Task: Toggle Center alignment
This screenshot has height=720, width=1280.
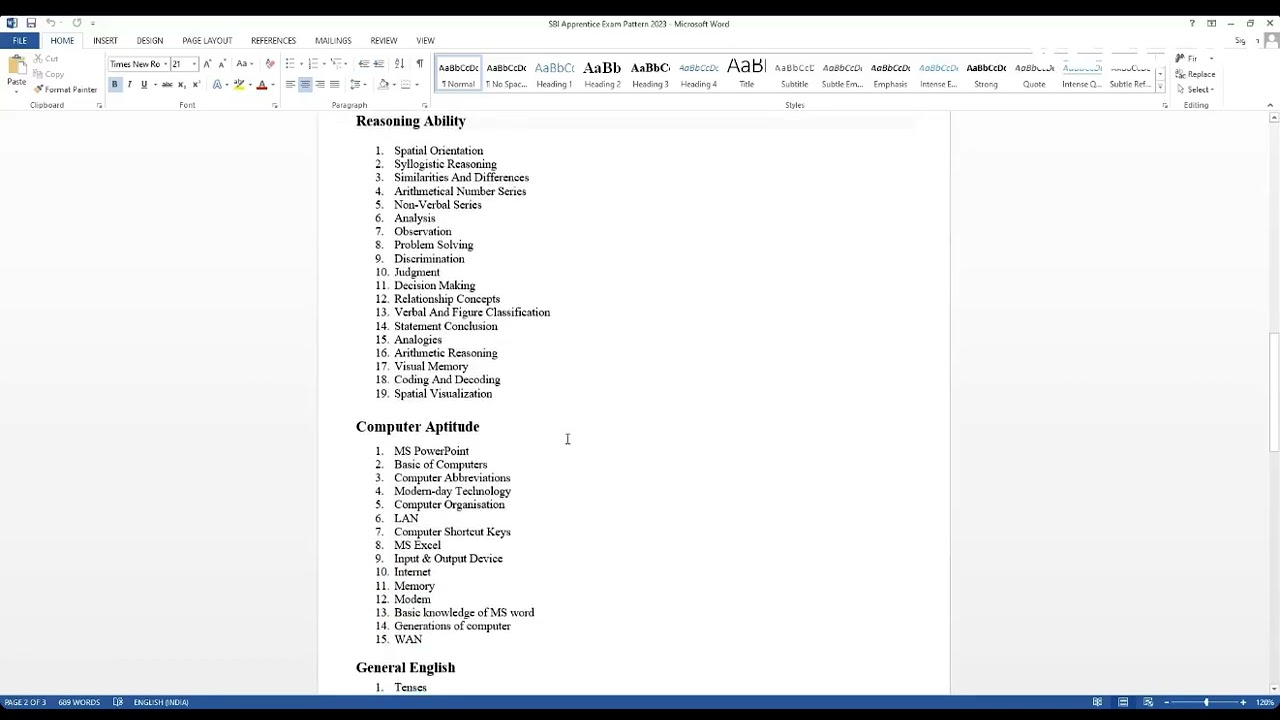Action: tap(305, 85)
